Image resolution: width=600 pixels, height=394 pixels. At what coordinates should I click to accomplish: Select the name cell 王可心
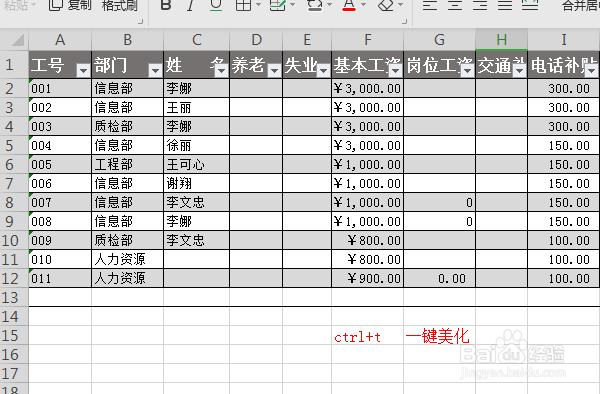pos(196,164)
